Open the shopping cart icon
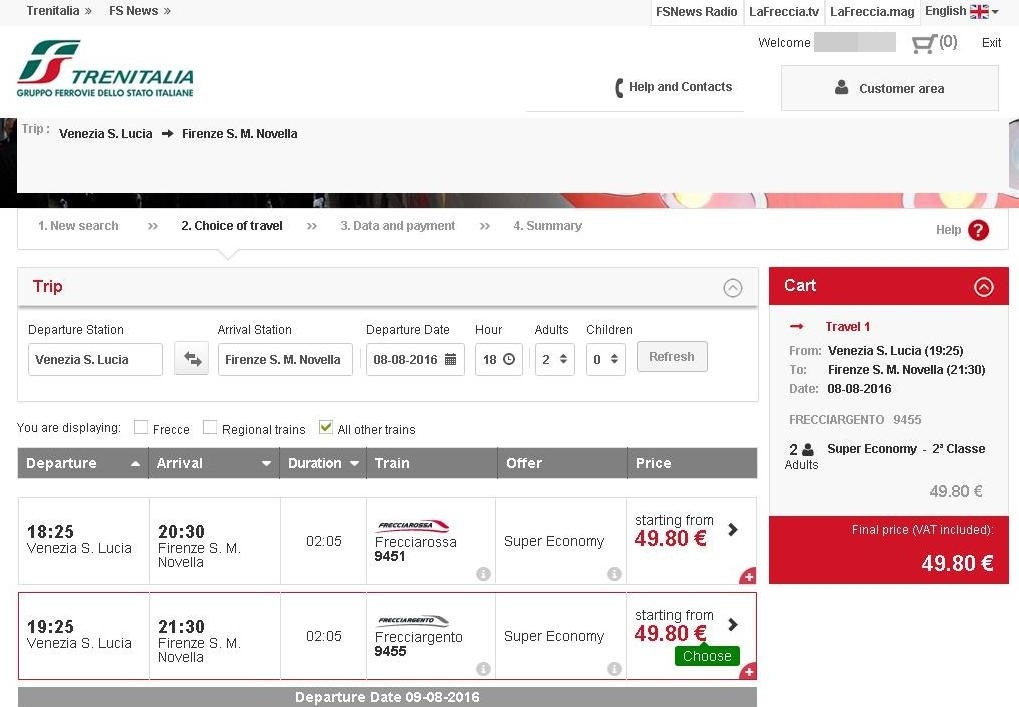The height and width of the screenshot is (707, 1019). click(923, 44)
